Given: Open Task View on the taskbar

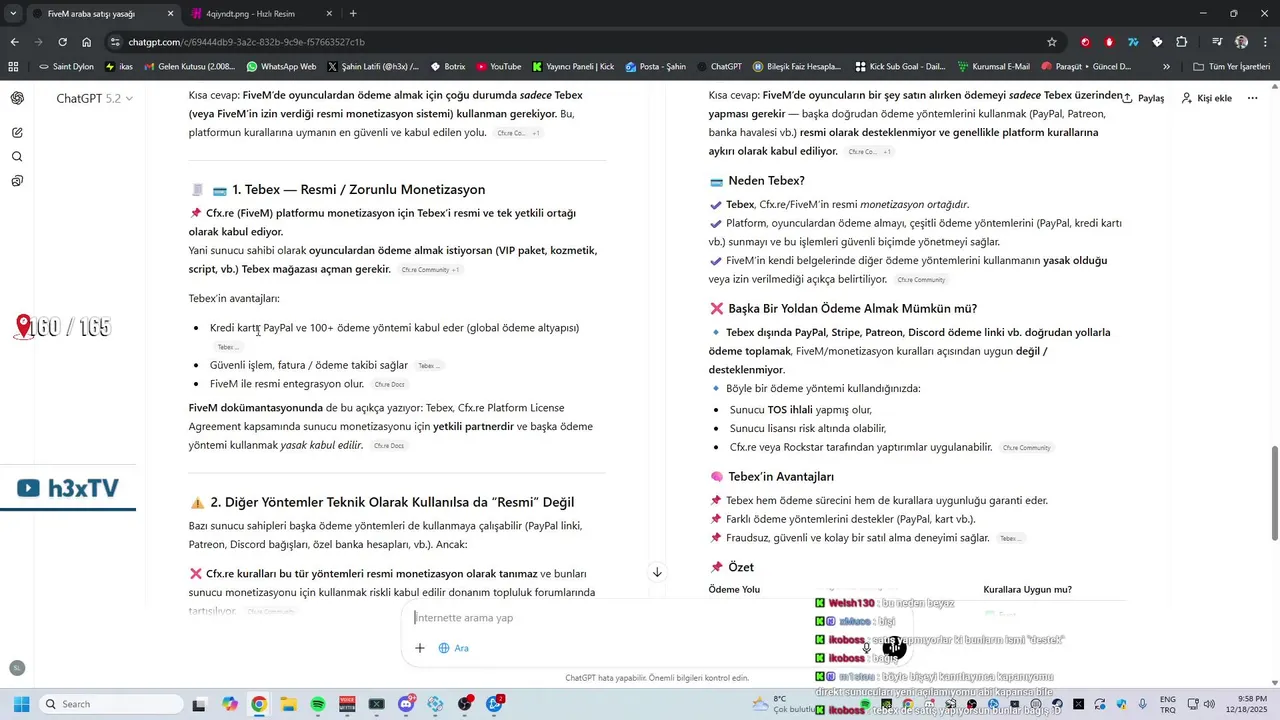Looking at the screenshot, I should (x=200, y=704).
